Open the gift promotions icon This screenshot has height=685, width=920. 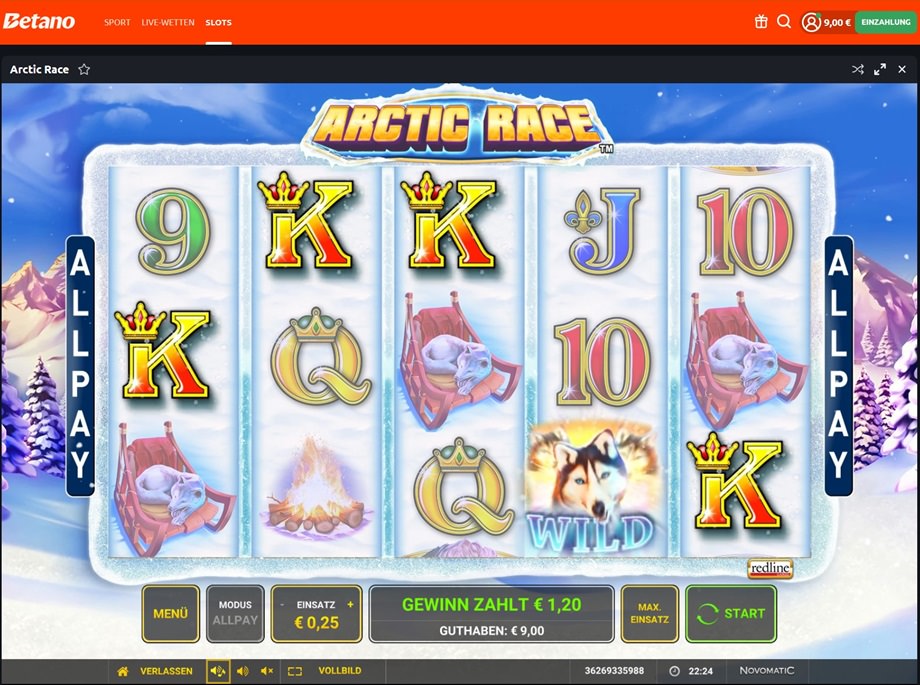point(761,22)
